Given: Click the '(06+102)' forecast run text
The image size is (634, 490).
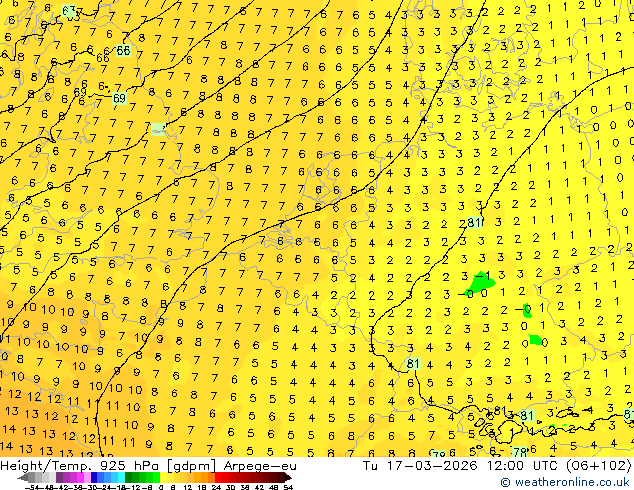Looking at the screenshot, I should point(598,466).
